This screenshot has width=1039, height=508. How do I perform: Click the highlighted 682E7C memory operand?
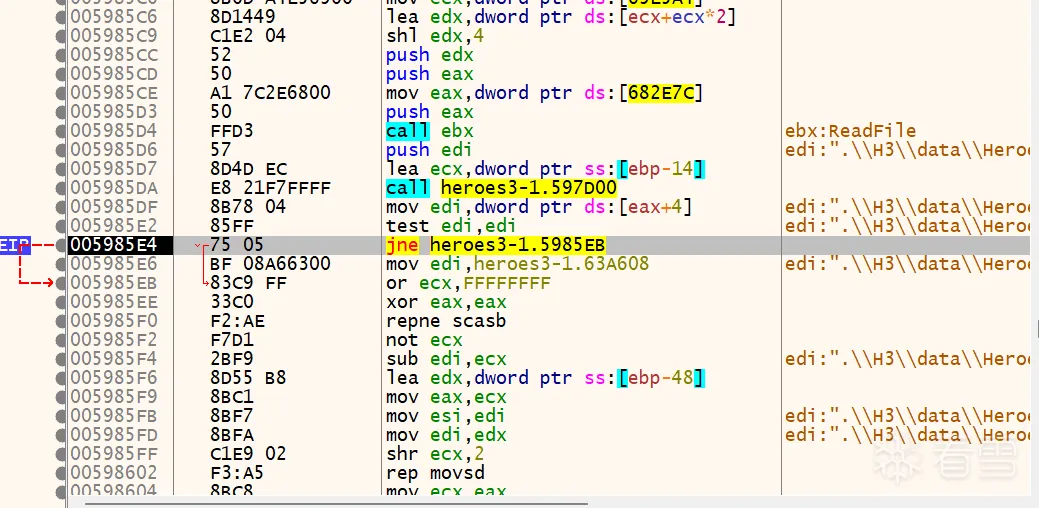click(662, 93)
